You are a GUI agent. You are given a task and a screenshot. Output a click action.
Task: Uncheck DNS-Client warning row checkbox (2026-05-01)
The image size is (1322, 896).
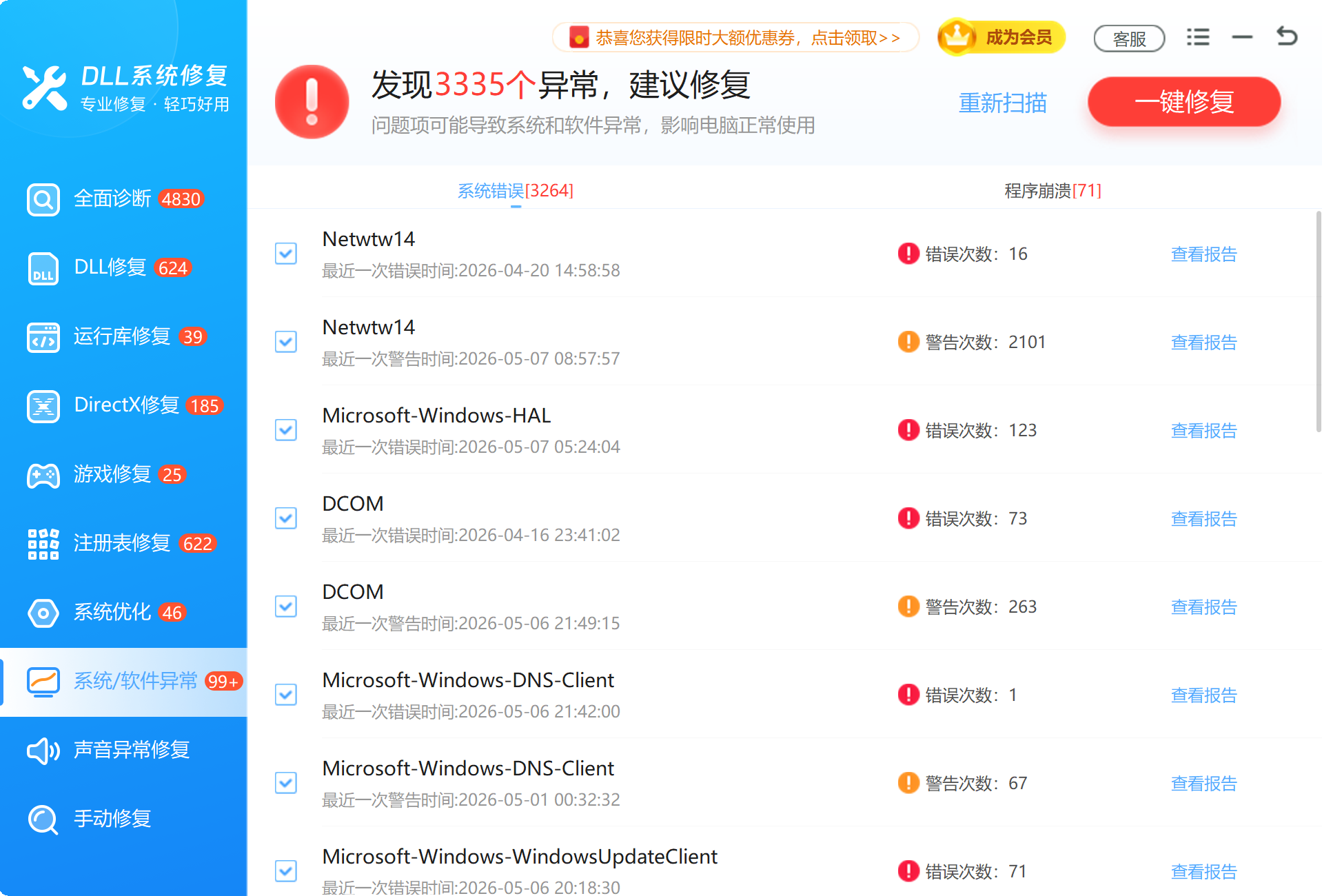pyautogui.click(x=286, y=783)
